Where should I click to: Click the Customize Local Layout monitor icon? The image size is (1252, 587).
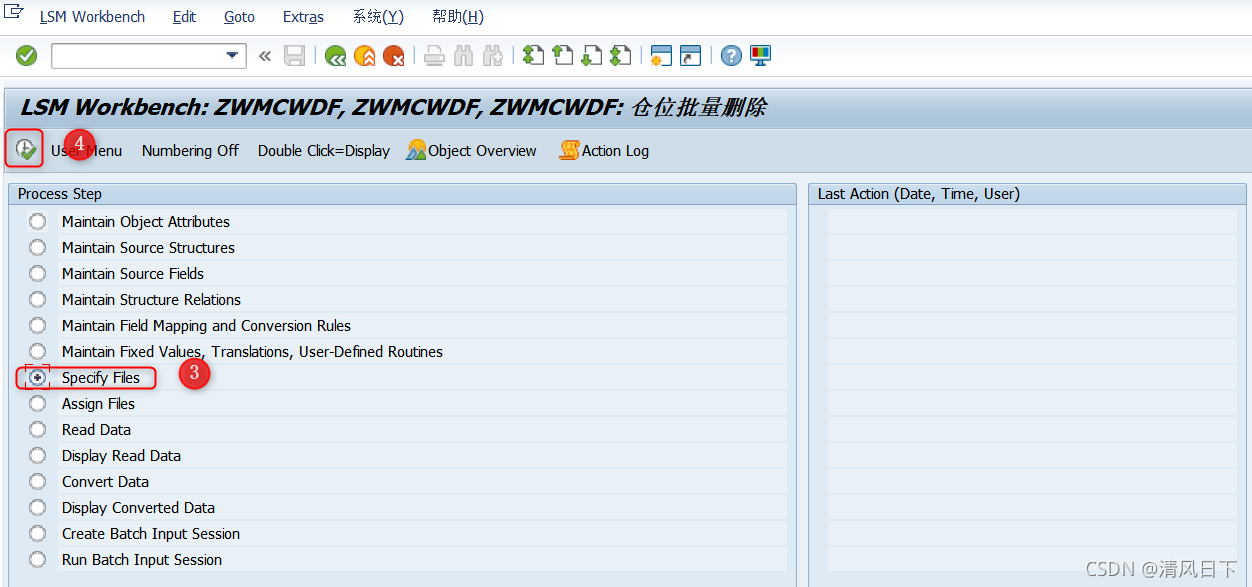coord(760,56)
